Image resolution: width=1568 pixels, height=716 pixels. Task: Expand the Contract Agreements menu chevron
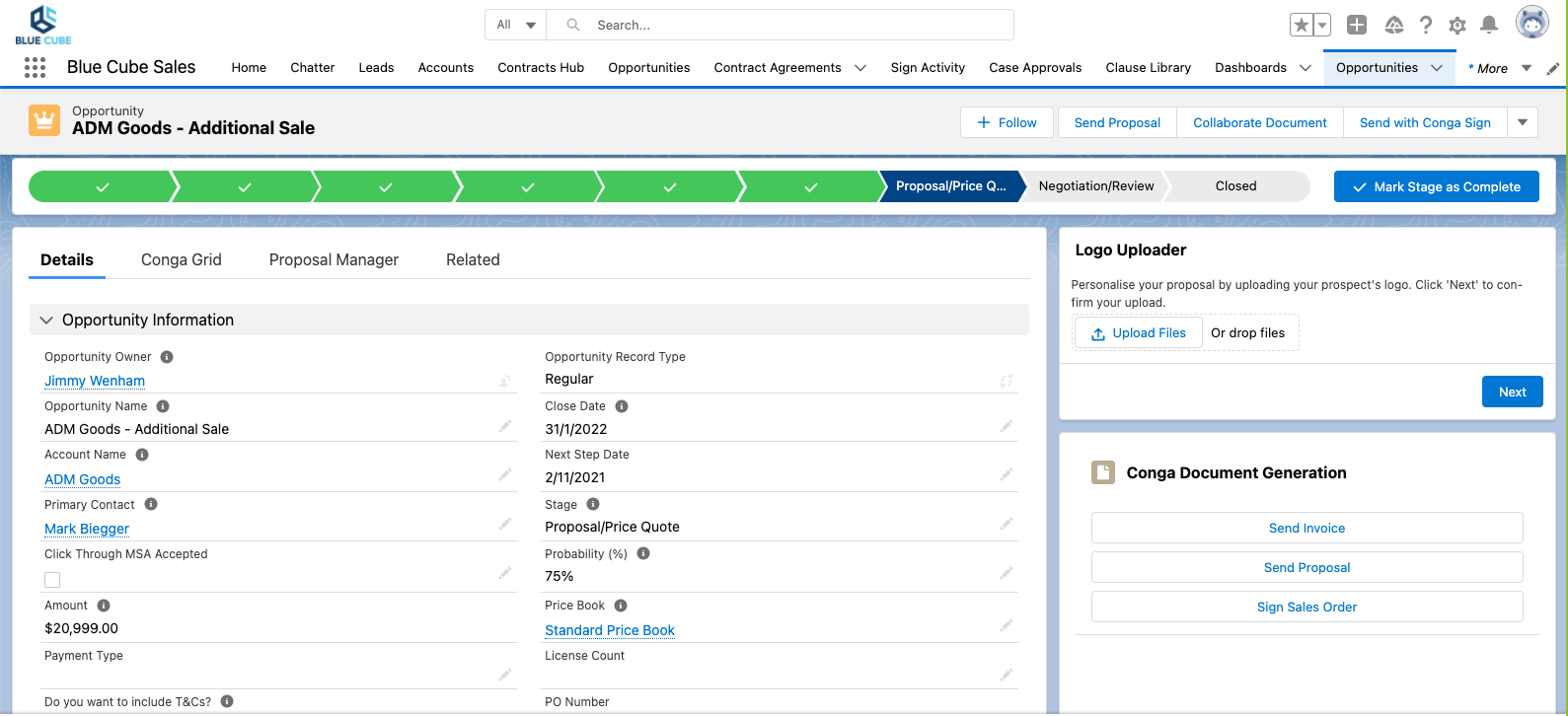pos(860,68)
